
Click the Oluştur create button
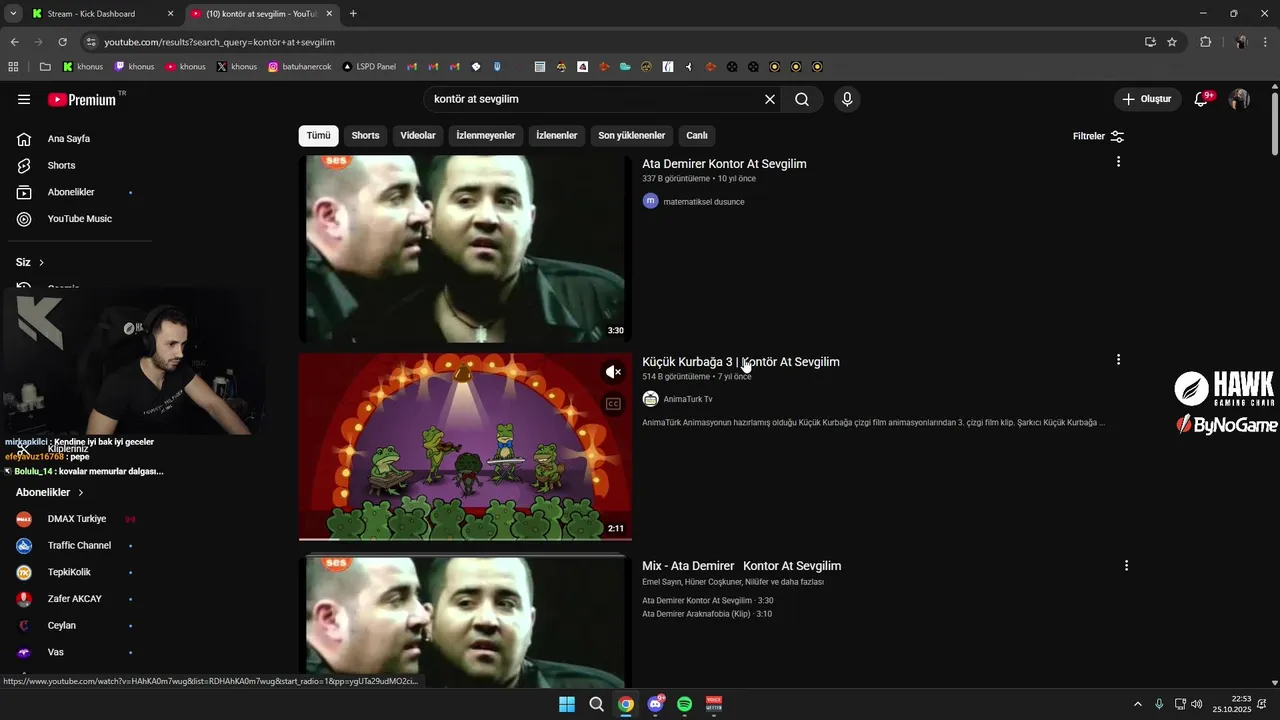[1146, 99]
